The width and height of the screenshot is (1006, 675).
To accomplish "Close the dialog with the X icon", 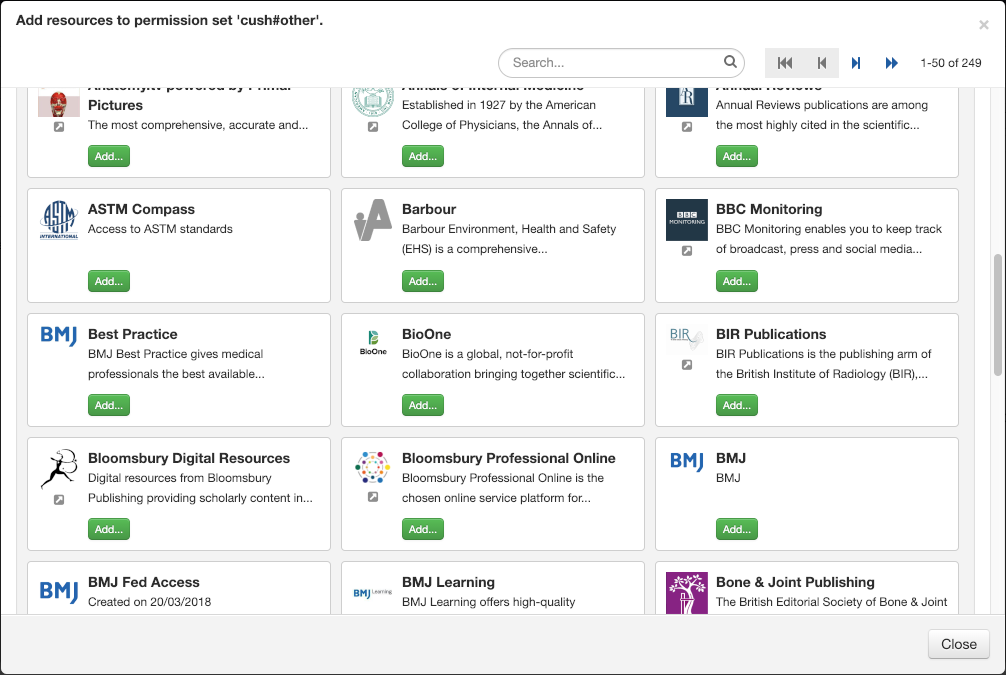I will point(983,25).
